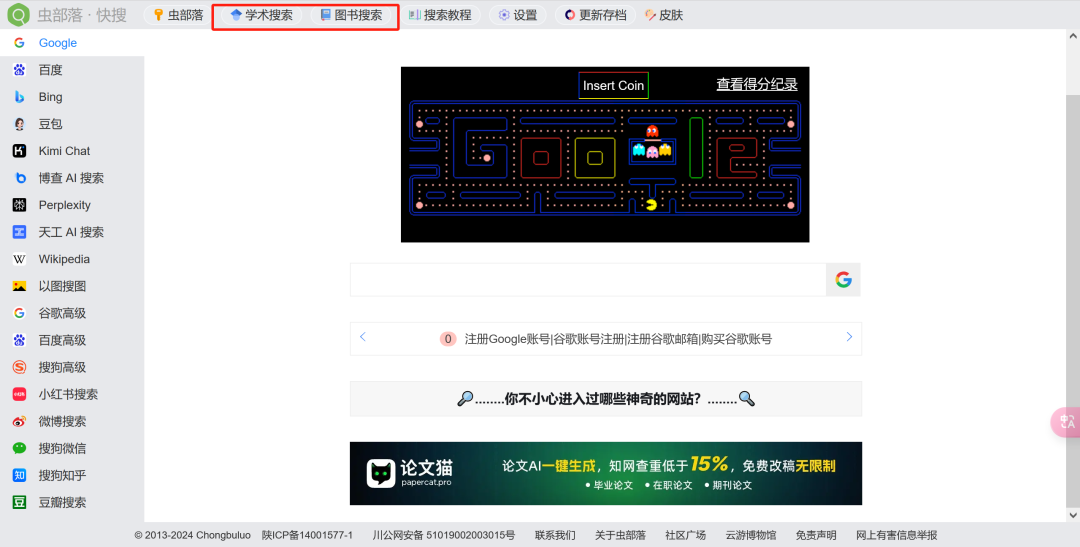1080x547 pixels.
Task: Click Insert Coin on Pac-Man doodle
Action: (x=613, y=85)
